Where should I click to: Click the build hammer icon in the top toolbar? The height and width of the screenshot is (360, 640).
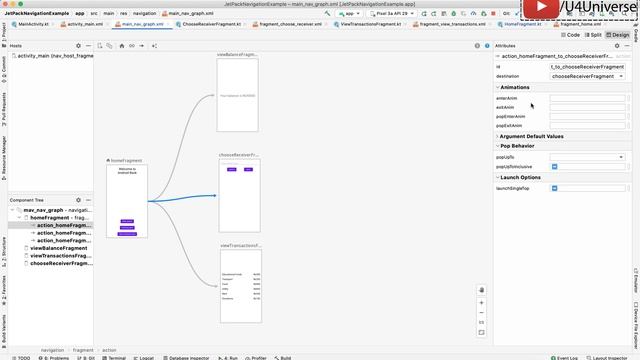327,13
